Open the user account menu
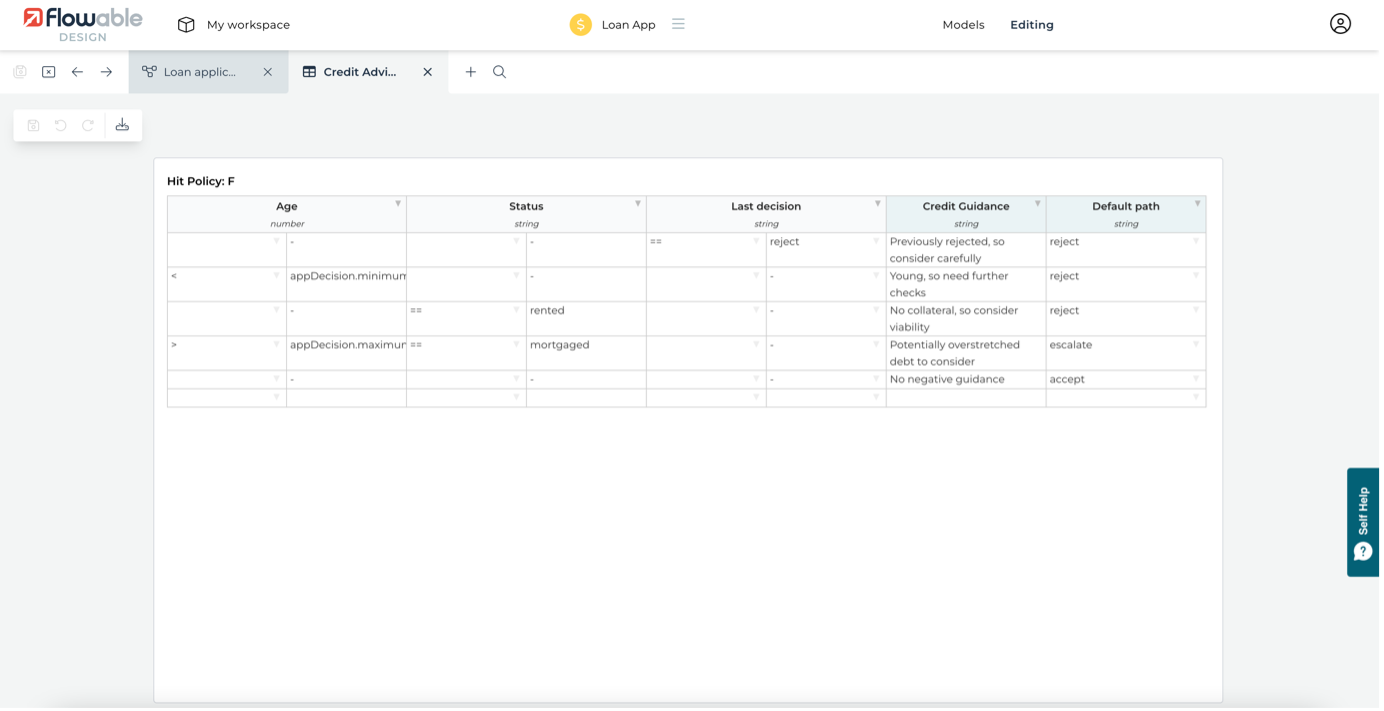 1340,24
